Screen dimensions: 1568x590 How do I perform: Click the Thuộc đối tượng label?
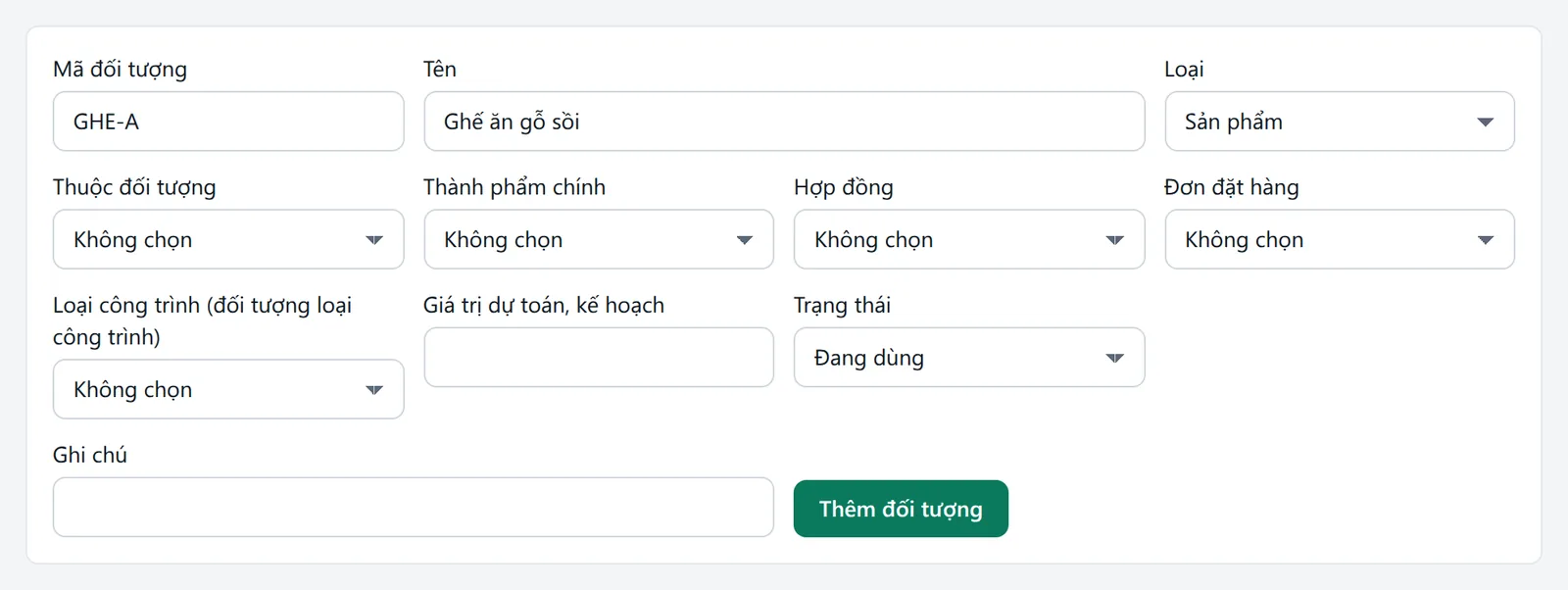pos(134,187)
